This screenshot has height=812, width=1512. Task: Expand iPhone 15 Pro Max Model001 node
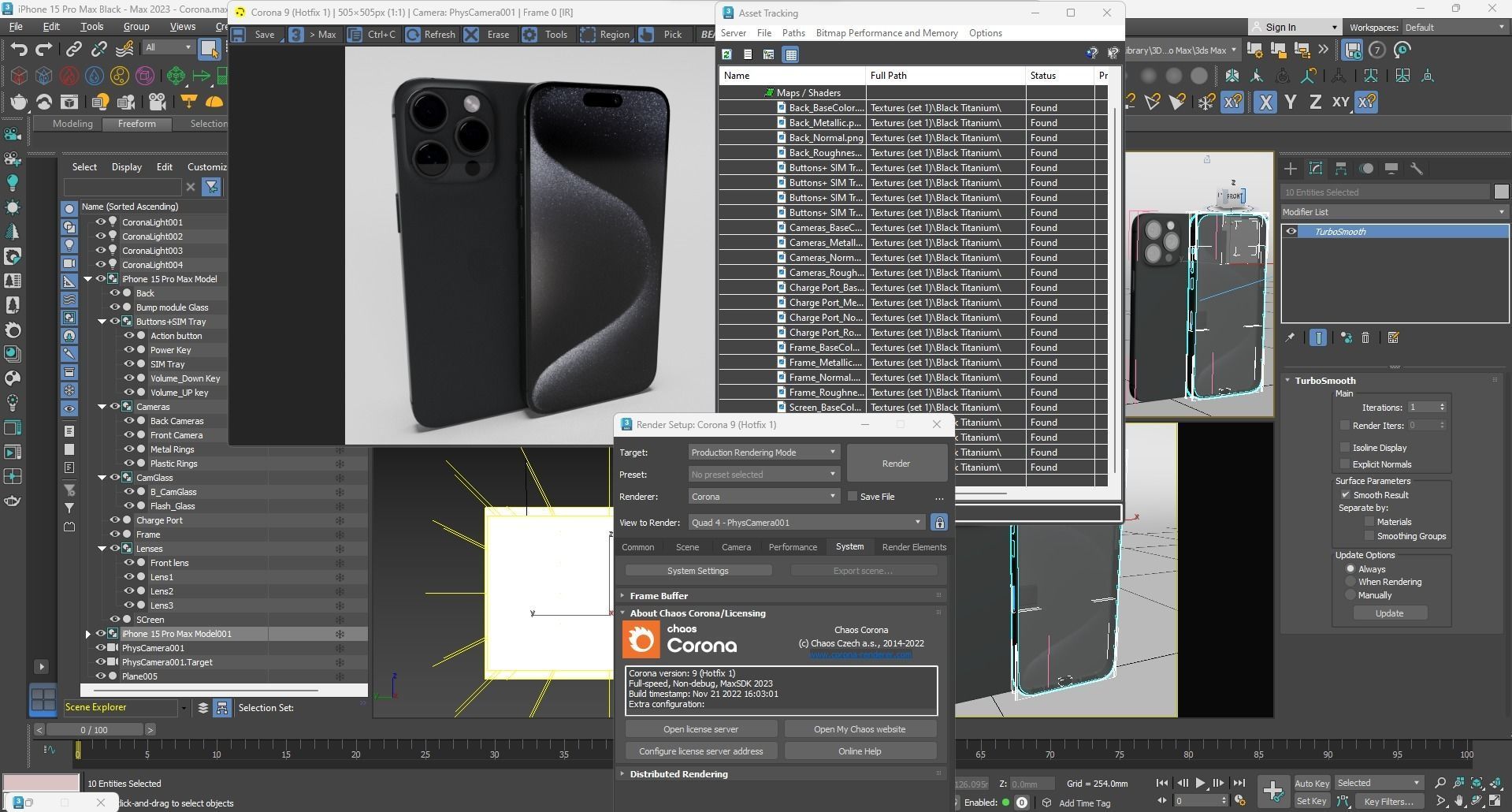click(88, 634)
